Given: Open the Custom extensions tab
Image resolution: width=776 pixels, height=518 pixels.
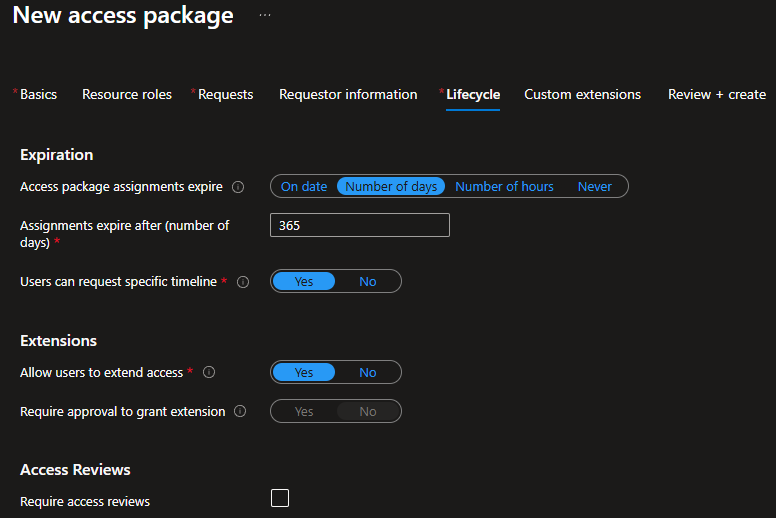Looking at the screenshot, I should click(582, 94).
